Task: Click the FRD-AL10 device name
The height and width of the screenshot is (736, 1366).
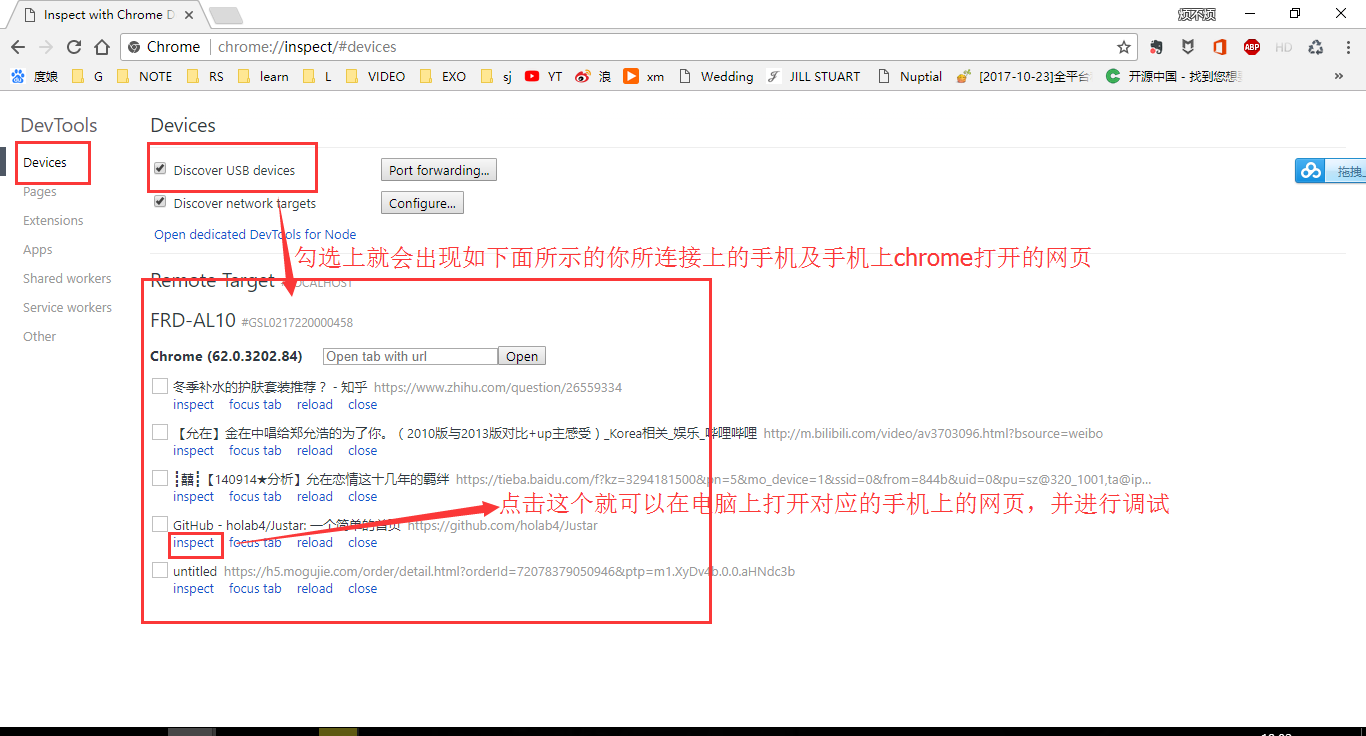Action: [193, 321]
